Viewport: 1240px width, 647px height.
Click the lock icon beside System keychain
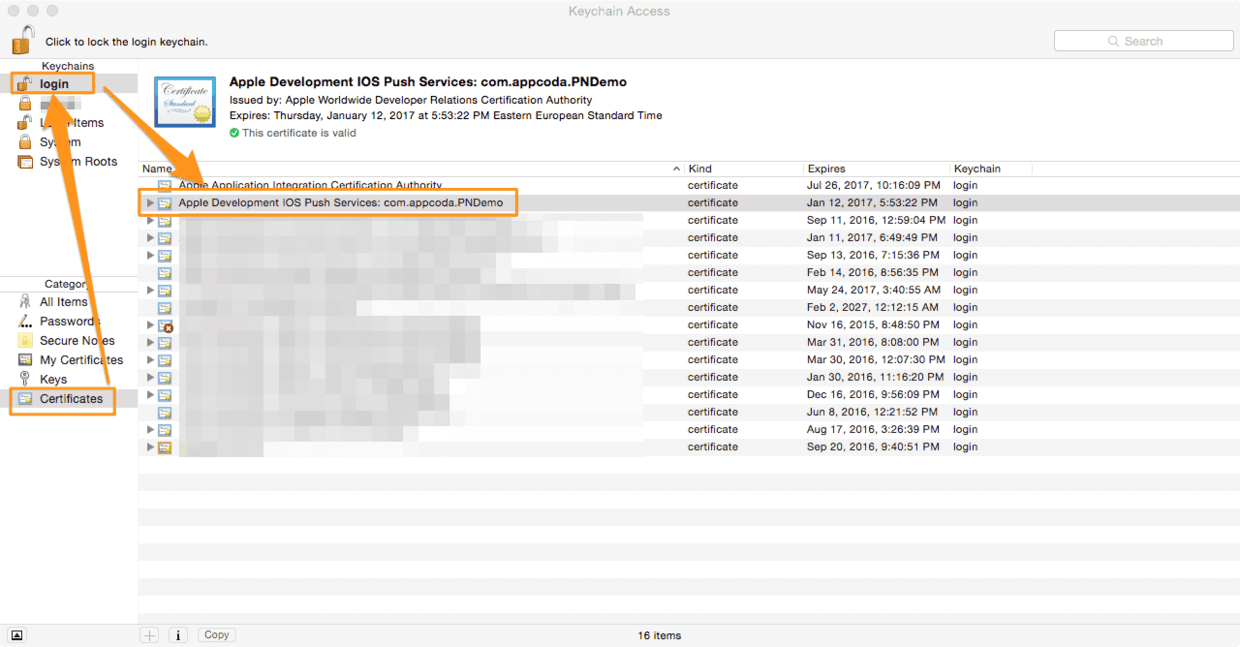tap(25, 142)
